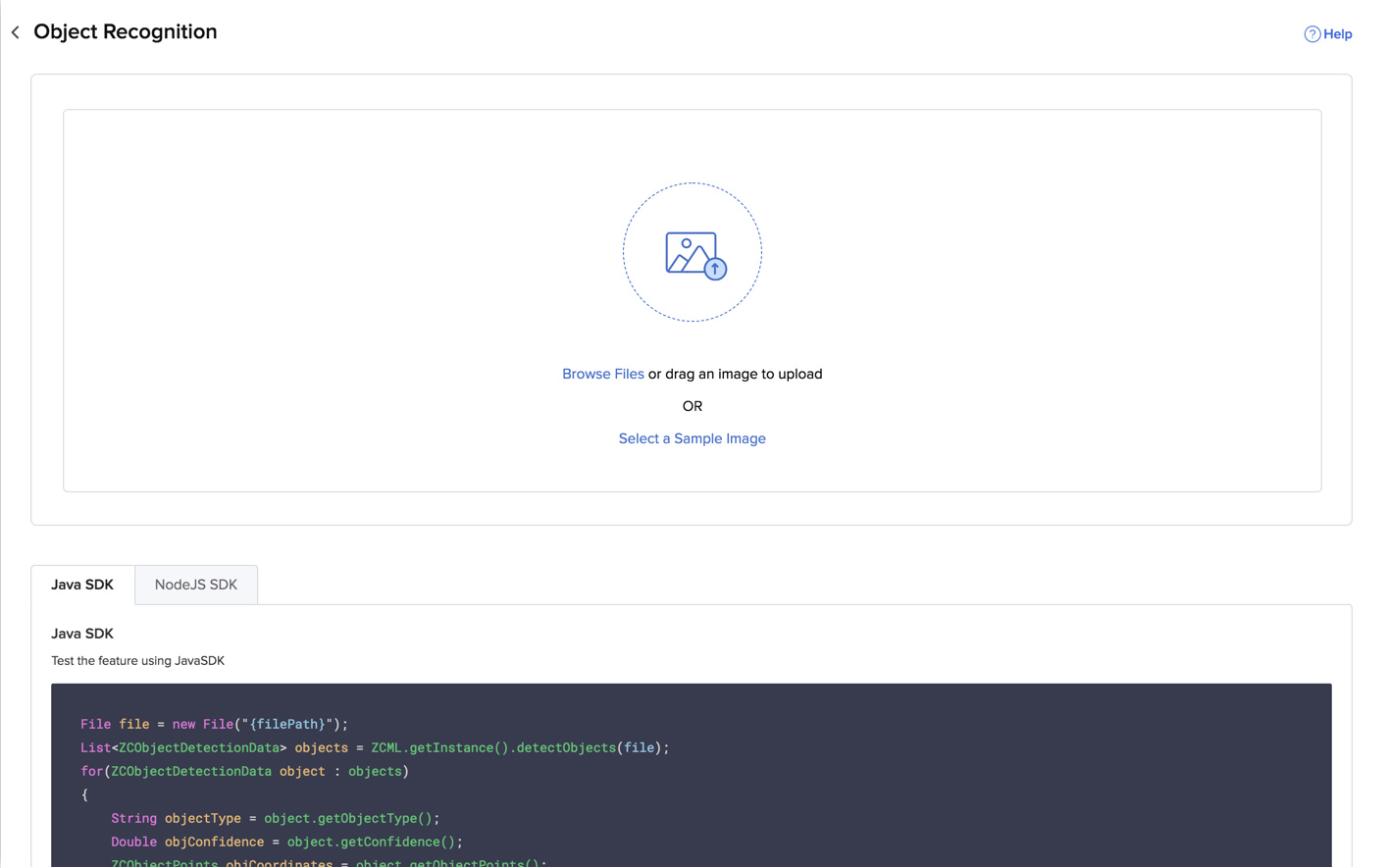1388x868 pixels.
Task: Switch to the NodeJS SDK tab
Action: [x=196, y=585]
